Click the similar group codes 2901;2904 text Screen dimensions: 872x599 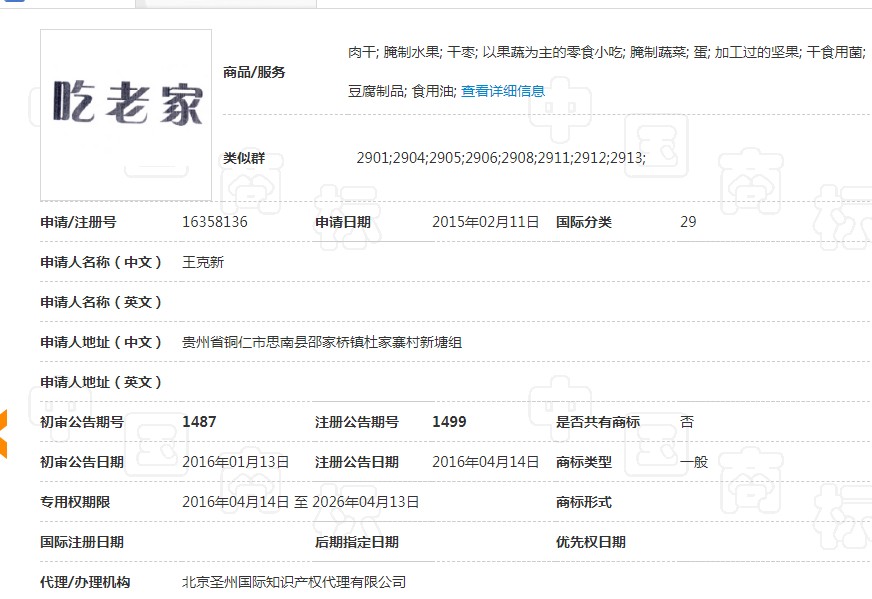pos(500,158)
